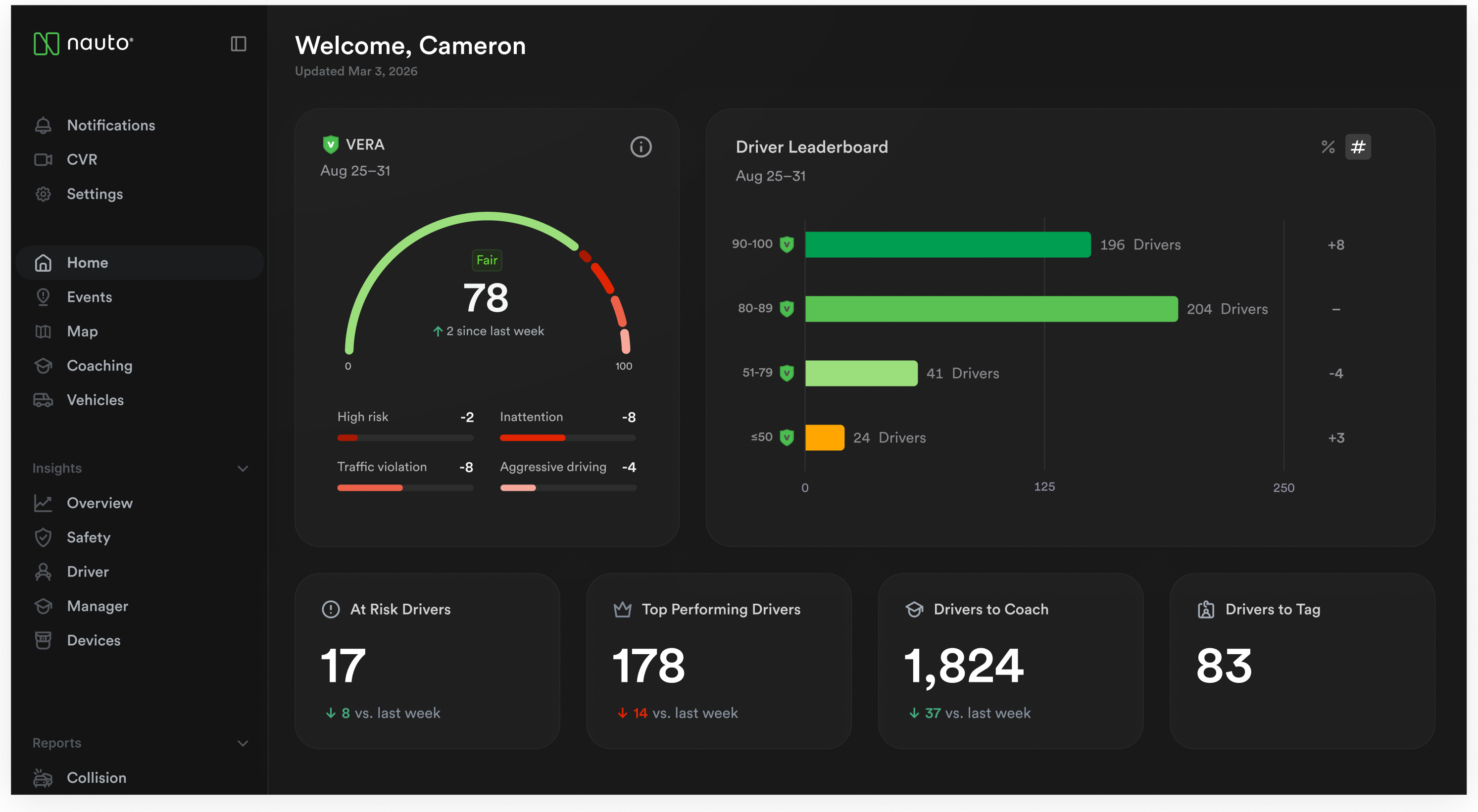Collapse the sidebar panel icon
The width and height of the screenshot is (1478, 812).
click(x=238, y=44)
